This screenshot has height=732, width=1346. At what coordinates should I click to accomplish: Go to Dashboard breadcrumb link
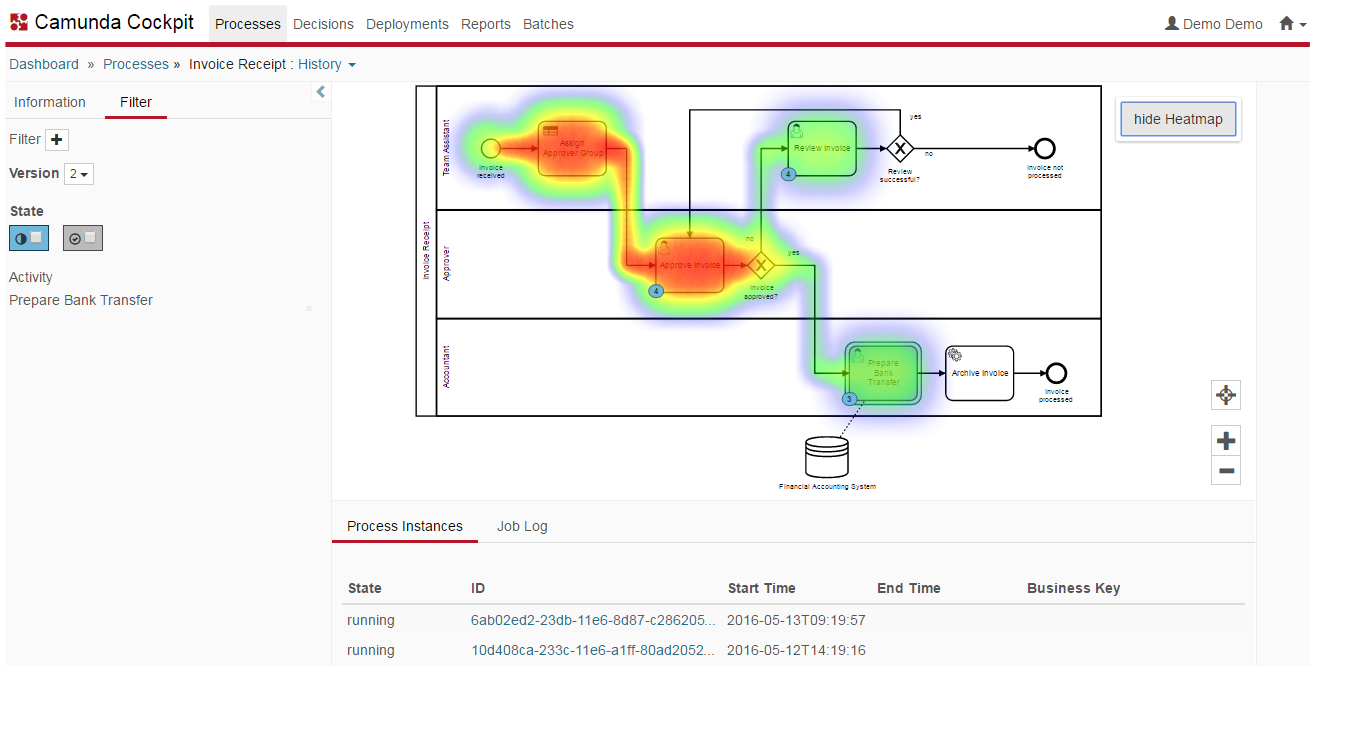pos(44,64)
